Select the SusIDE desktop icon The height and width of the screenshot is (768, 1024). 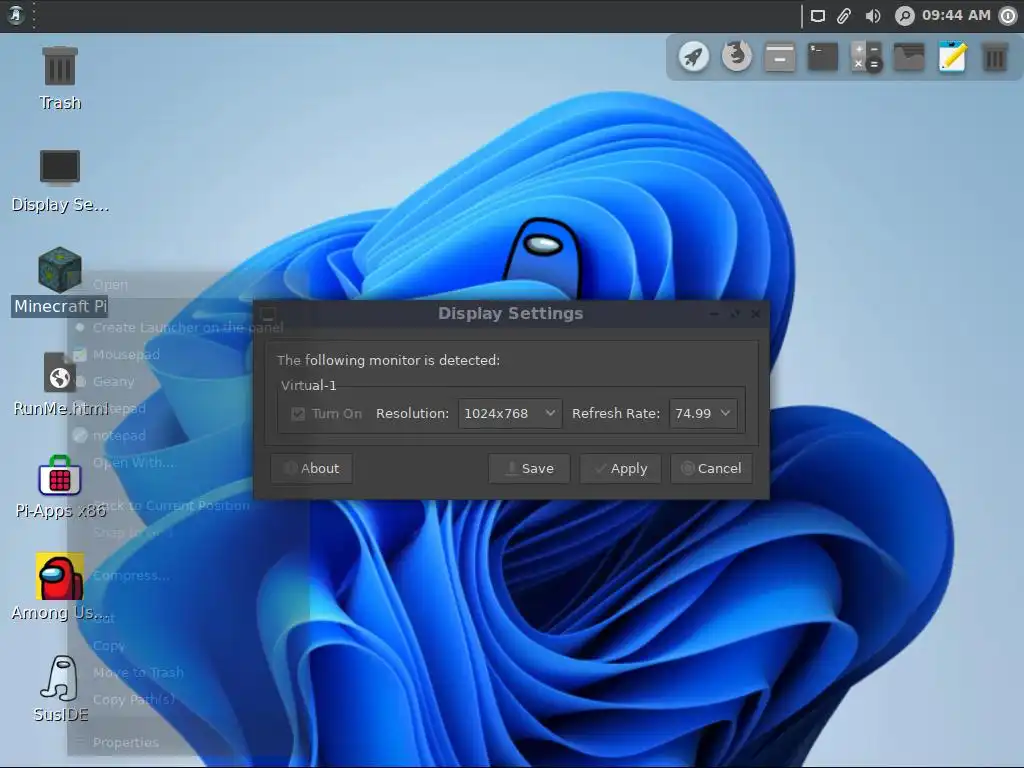coord(60,689)
